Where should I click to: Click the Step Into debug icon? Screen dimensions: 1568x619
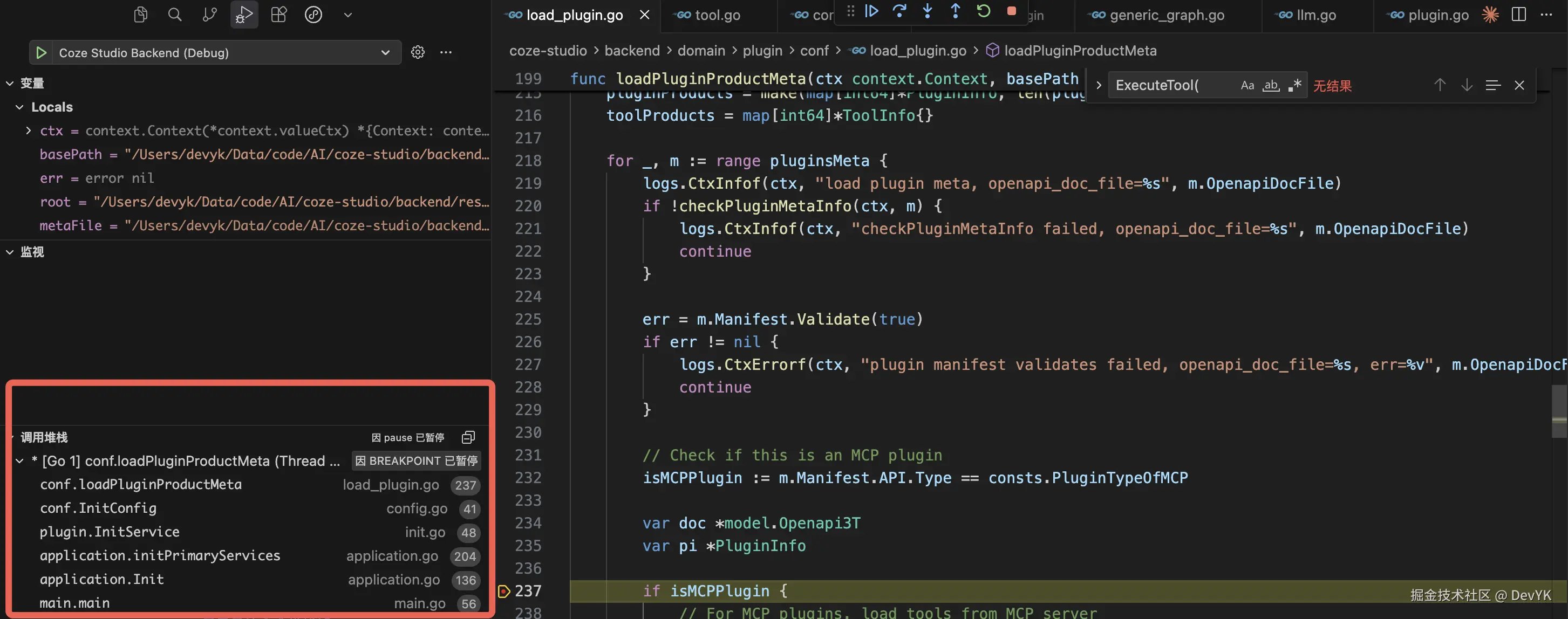(927, 11)
